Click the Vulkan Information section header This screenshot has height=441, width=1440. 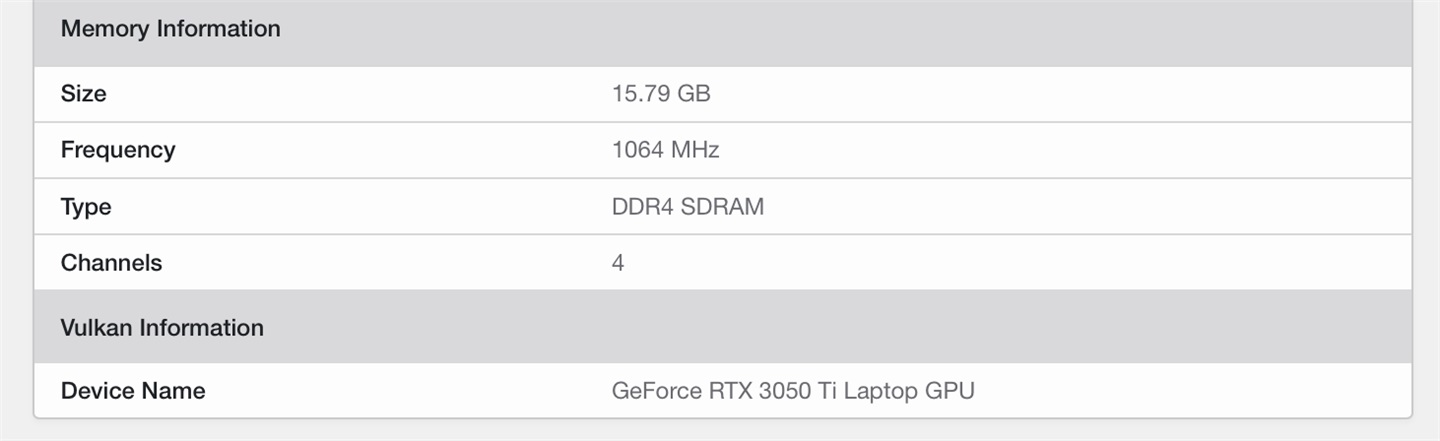(162, 328)
